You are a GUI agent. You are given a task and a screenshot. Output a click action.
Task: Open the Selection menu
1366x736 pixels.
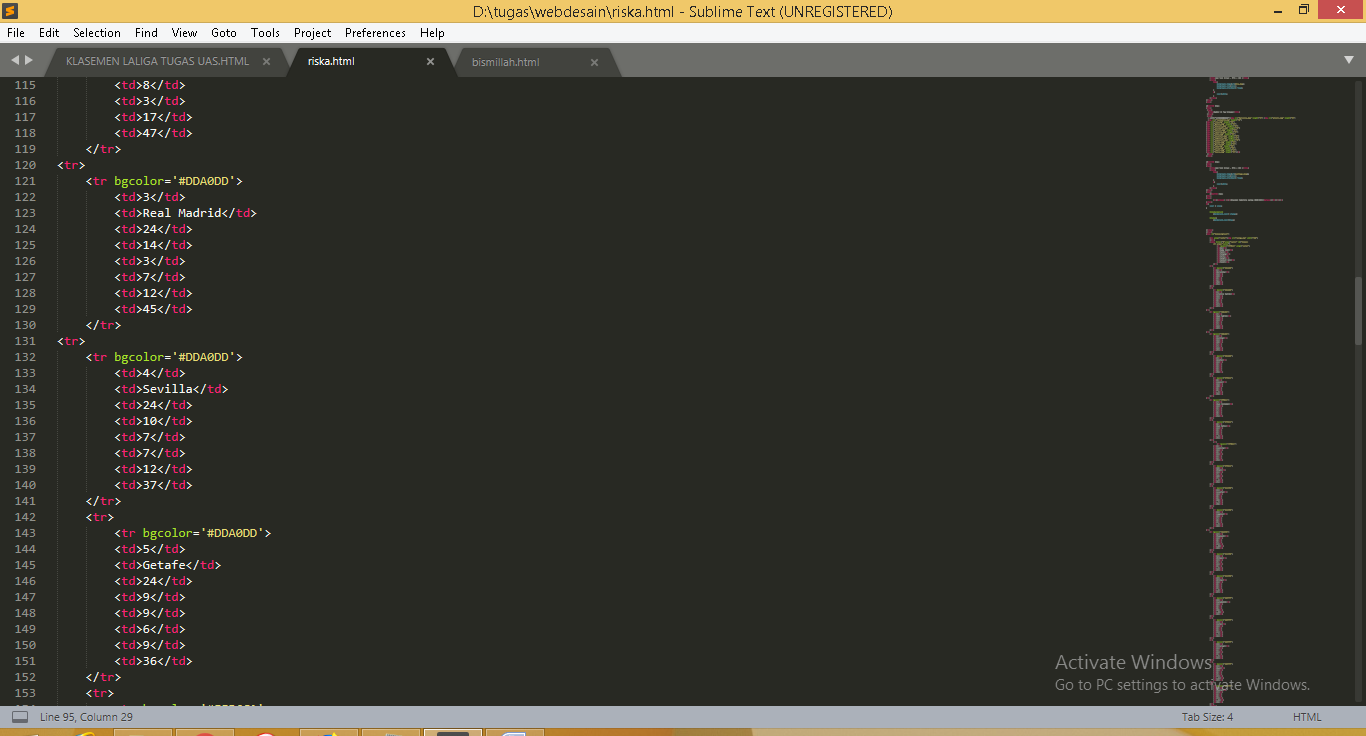click(97, 33)
